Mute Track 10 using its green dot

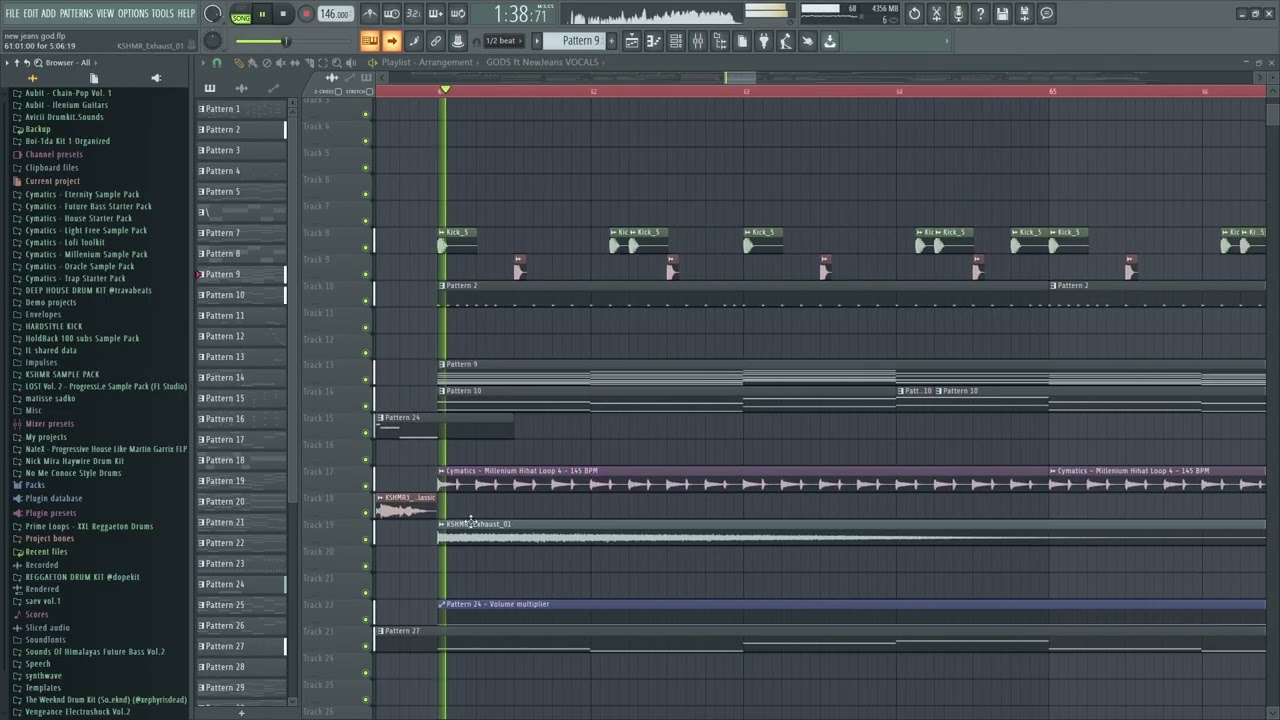coord(365,300)
